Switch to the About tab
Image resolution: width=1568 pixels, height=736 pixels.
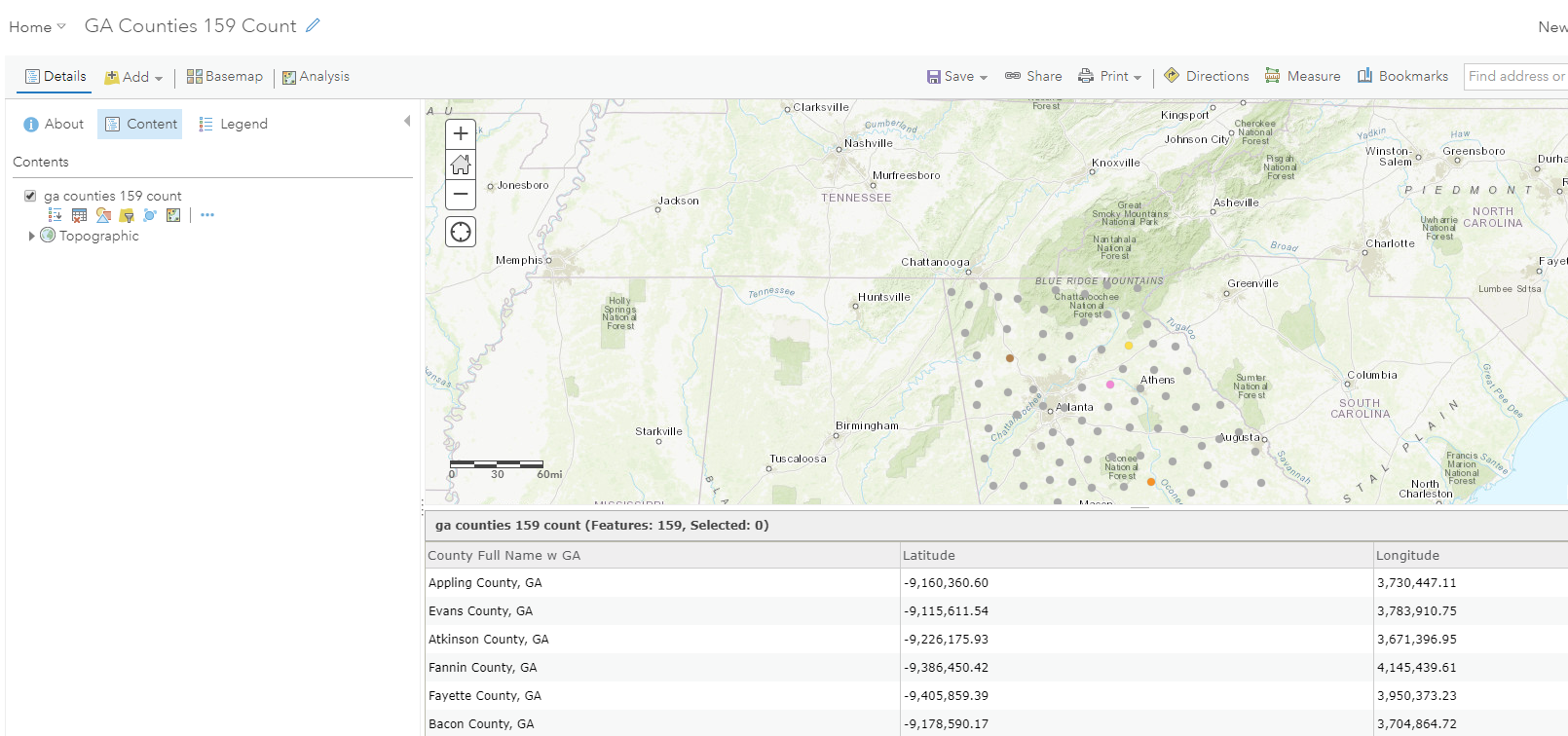click(x=54, y=124)
